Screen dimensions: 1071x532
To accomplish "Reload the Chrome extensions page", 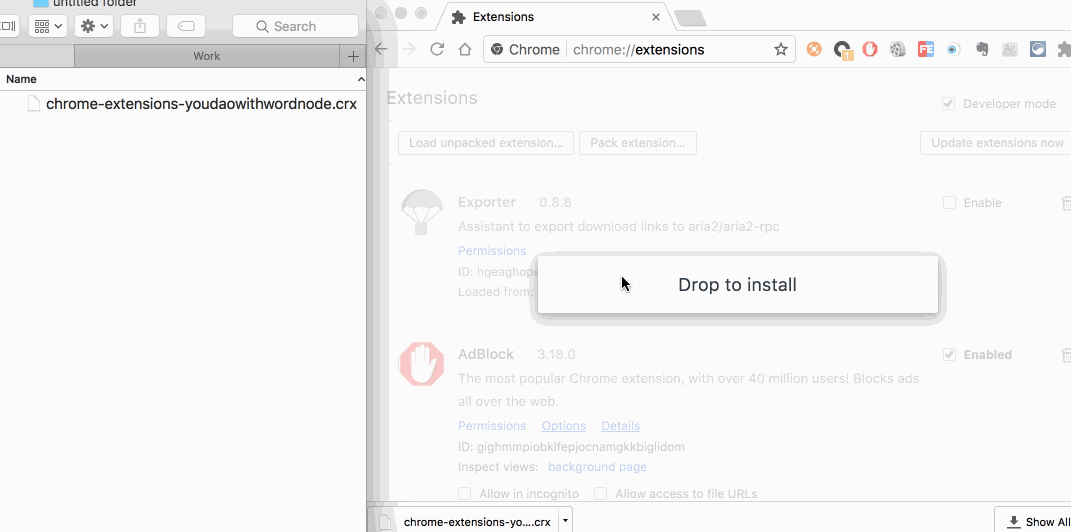I will [x=437, y=49].
